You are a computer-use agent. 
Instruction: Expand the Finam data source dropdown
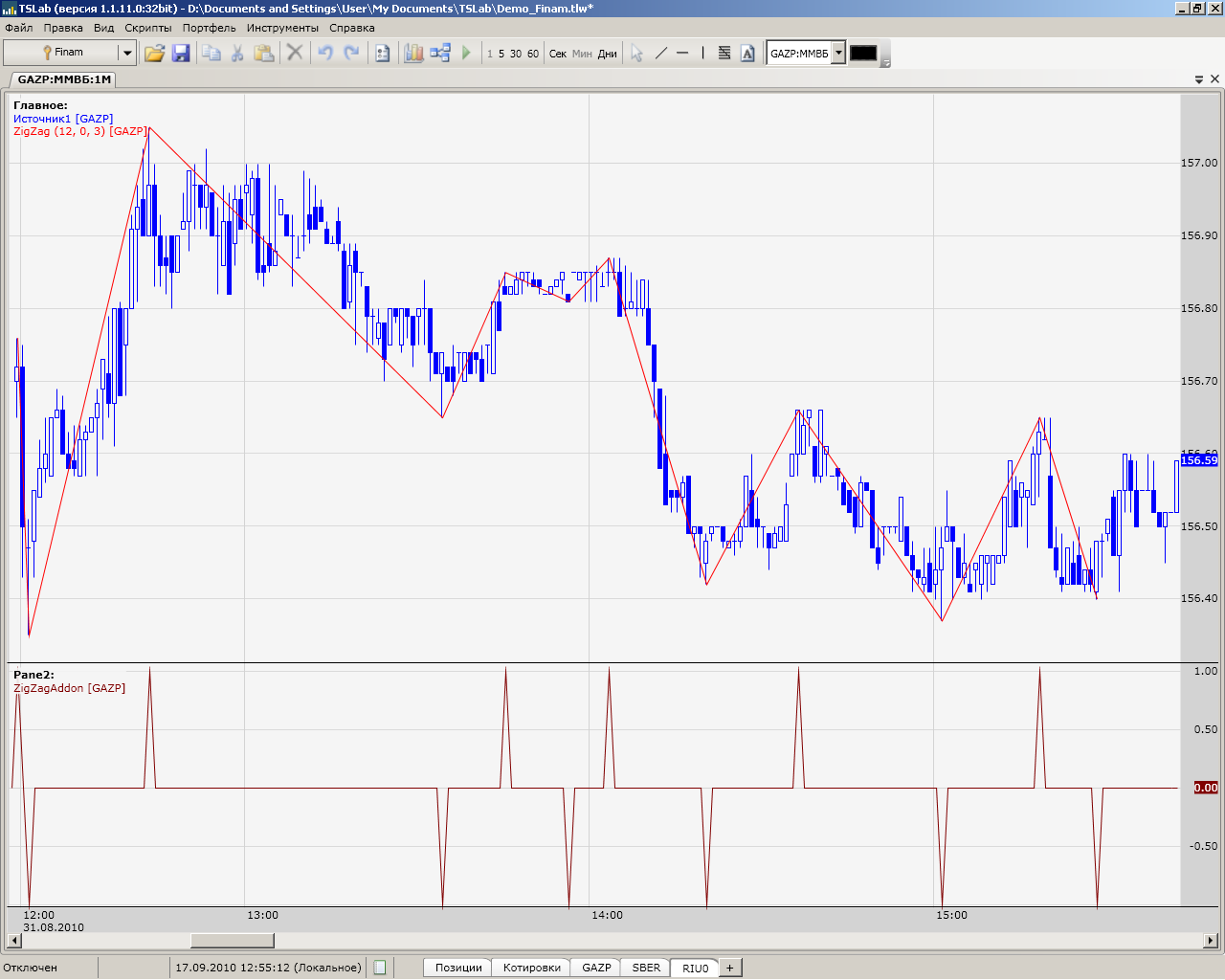tap(126, 54)
